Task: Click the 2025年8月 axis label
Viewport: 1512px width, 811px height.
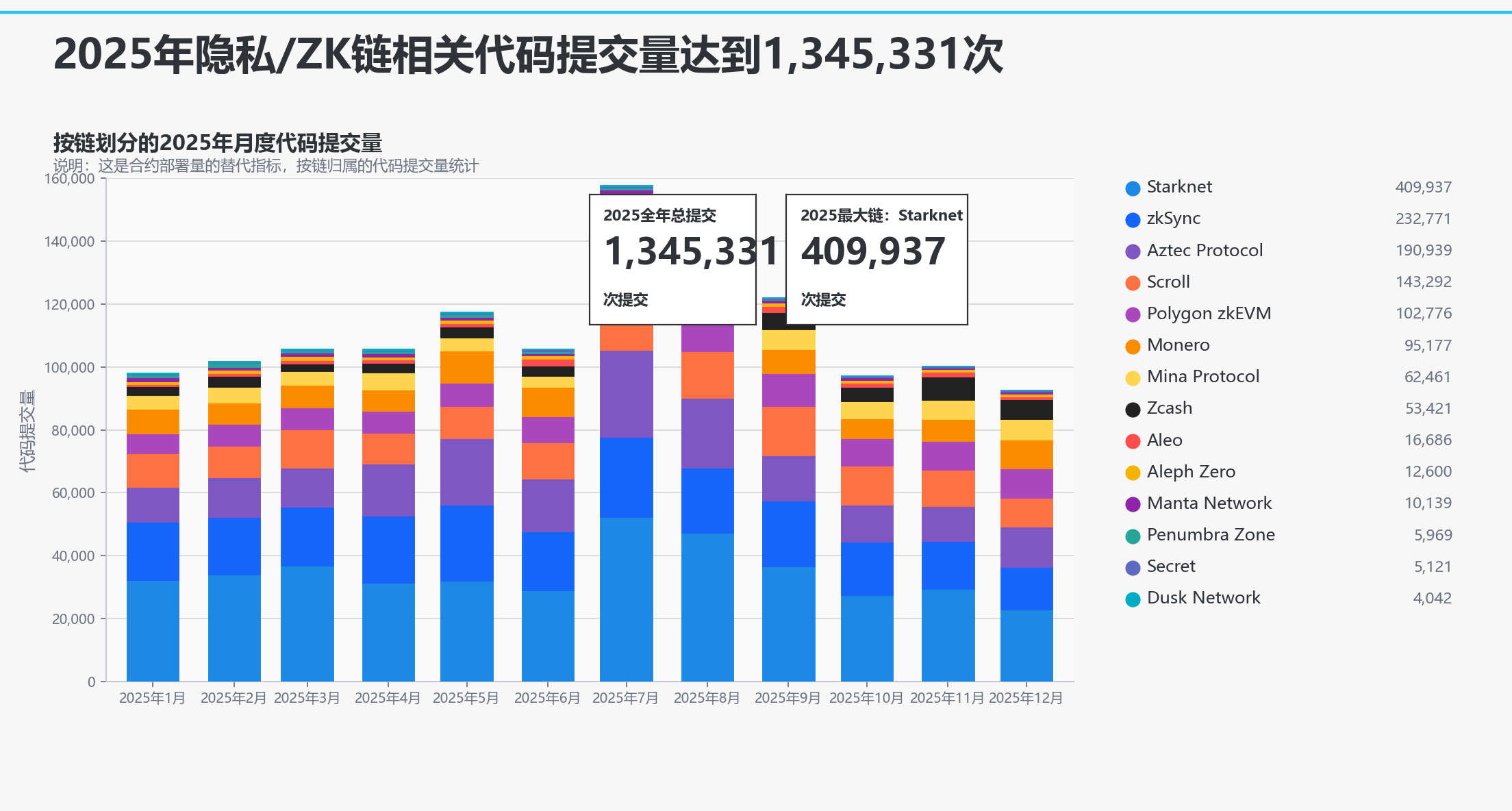Action: (x=707, y=698)
